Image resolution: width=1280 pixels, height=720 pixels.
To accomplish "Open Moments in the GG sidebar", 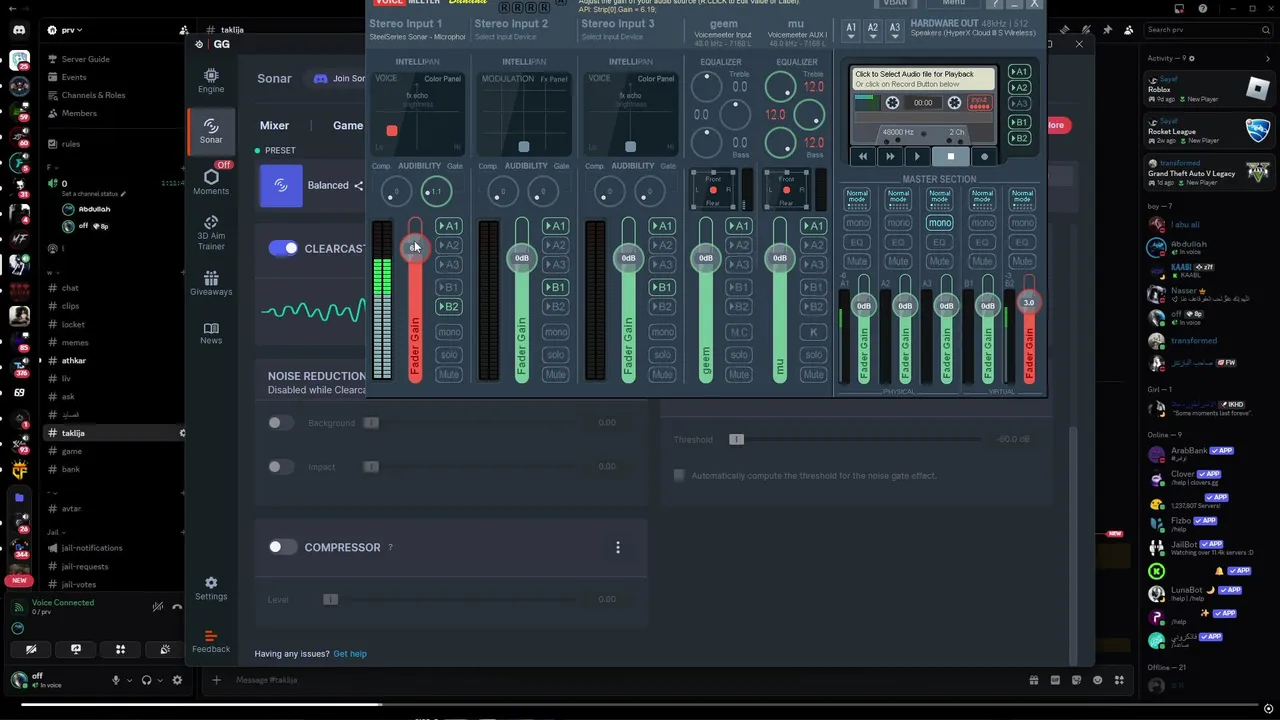I will (x=211, y=182).
